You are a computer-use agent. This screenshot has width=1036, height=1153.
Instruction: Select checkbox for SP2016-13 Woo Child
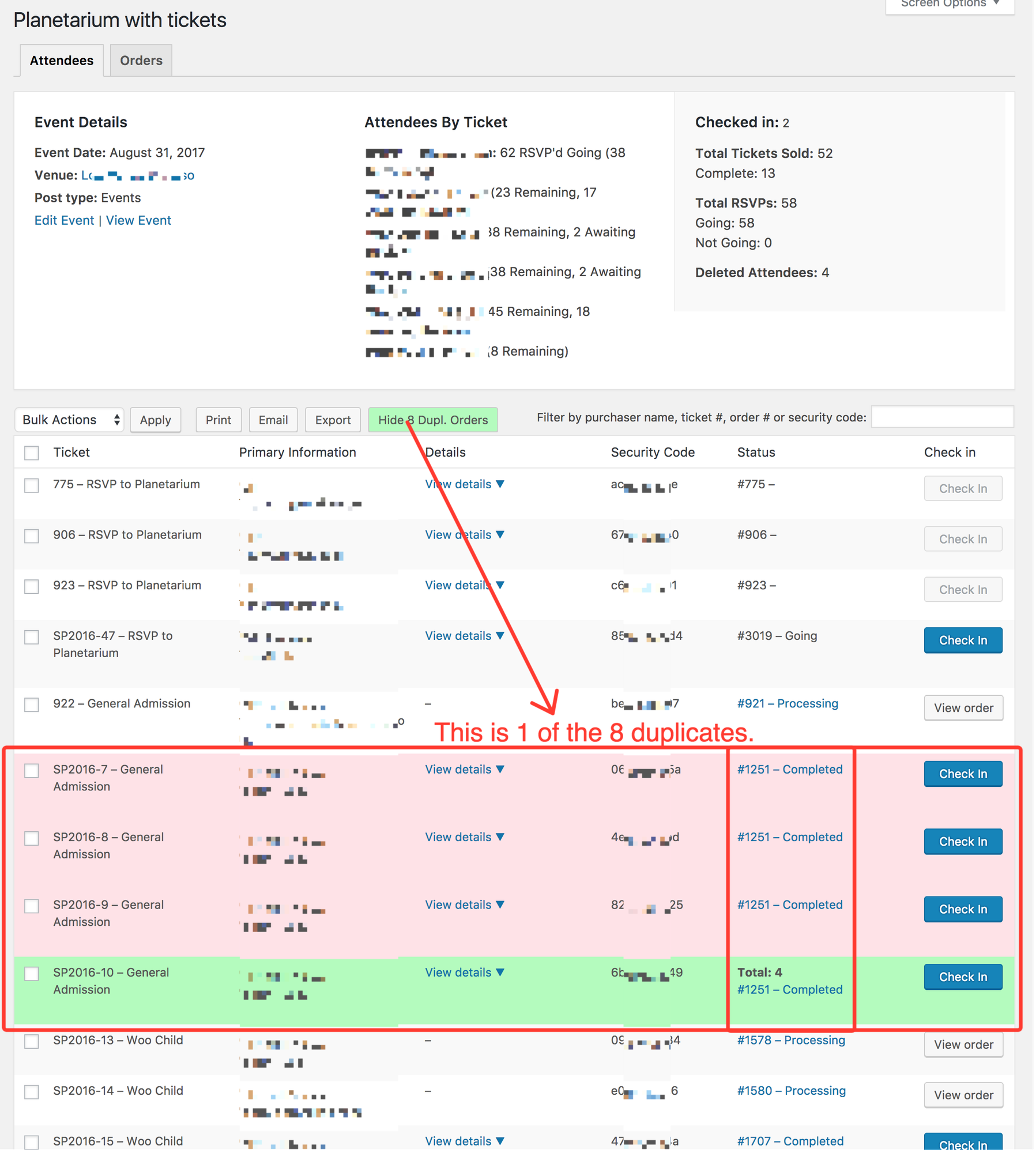[32, 1041]
